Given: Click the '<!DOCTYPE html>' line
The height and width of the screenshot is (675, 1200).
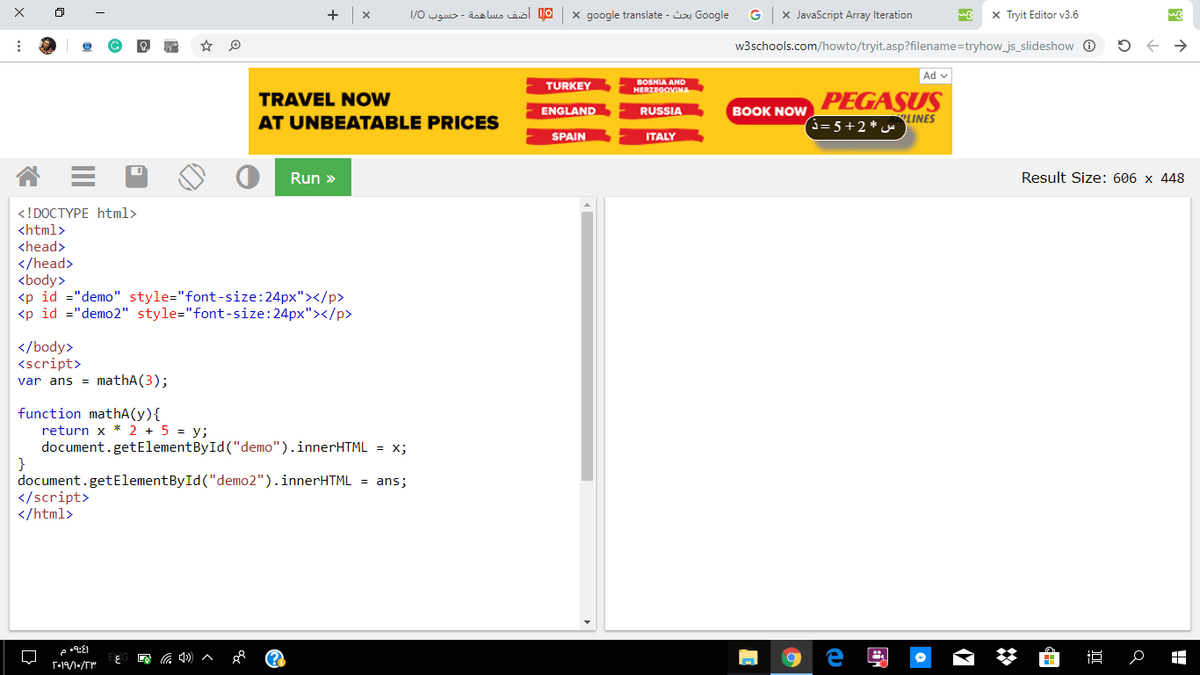Looking at the screenshot, I should coord(77,213).
